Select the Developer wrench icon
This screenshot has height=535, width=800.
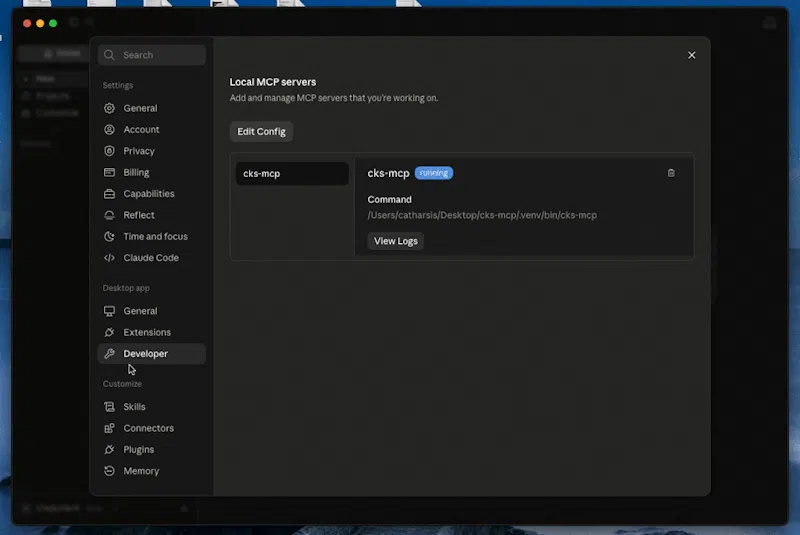[x=109, y=354]
